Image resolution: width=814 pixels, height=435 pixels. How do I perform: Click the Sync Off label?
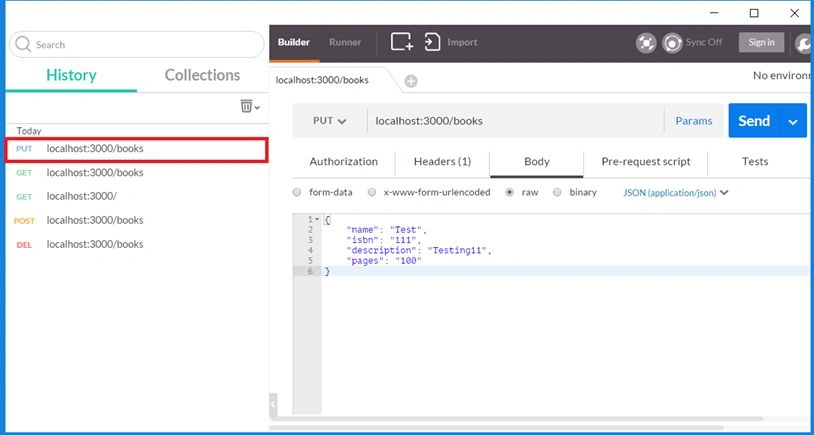click(x=704, y=43)
